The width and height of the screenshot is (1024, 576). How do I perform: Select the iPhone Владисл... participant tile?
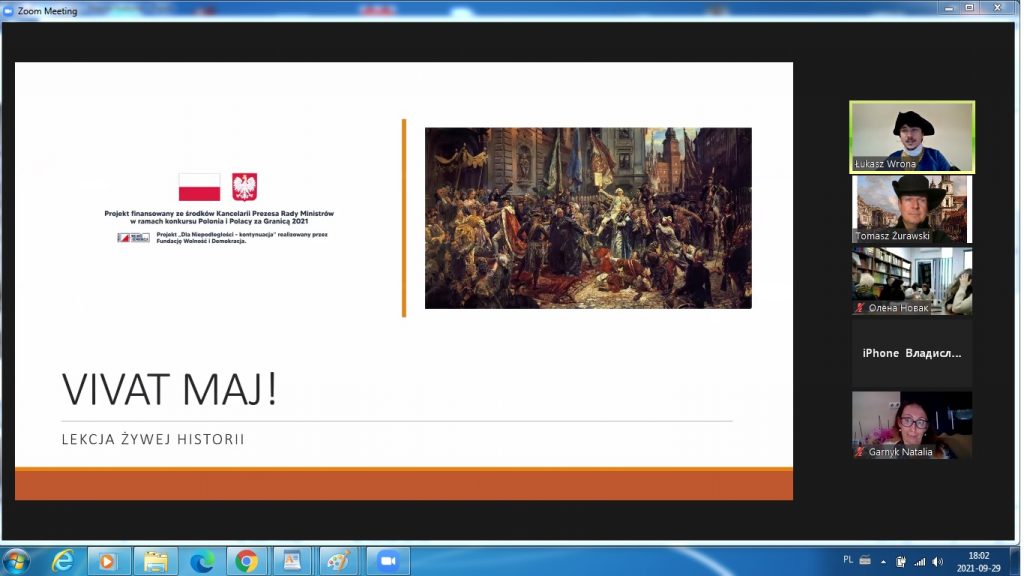[x=911, y=353]
